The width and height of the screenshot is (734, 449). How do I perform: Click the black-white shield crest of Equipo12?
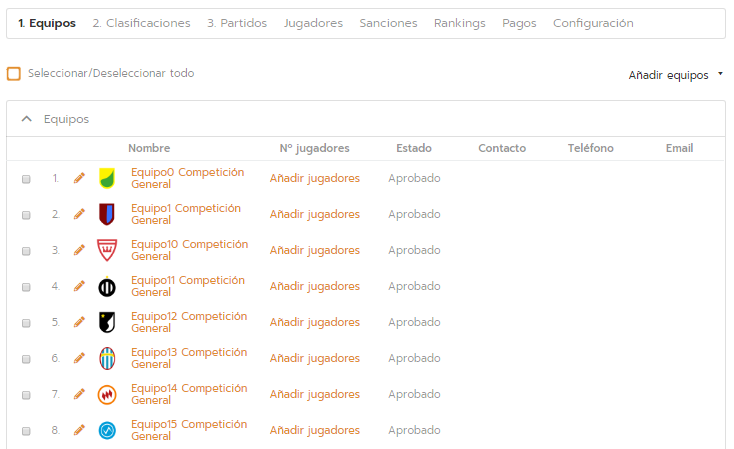tap(107, 322)
